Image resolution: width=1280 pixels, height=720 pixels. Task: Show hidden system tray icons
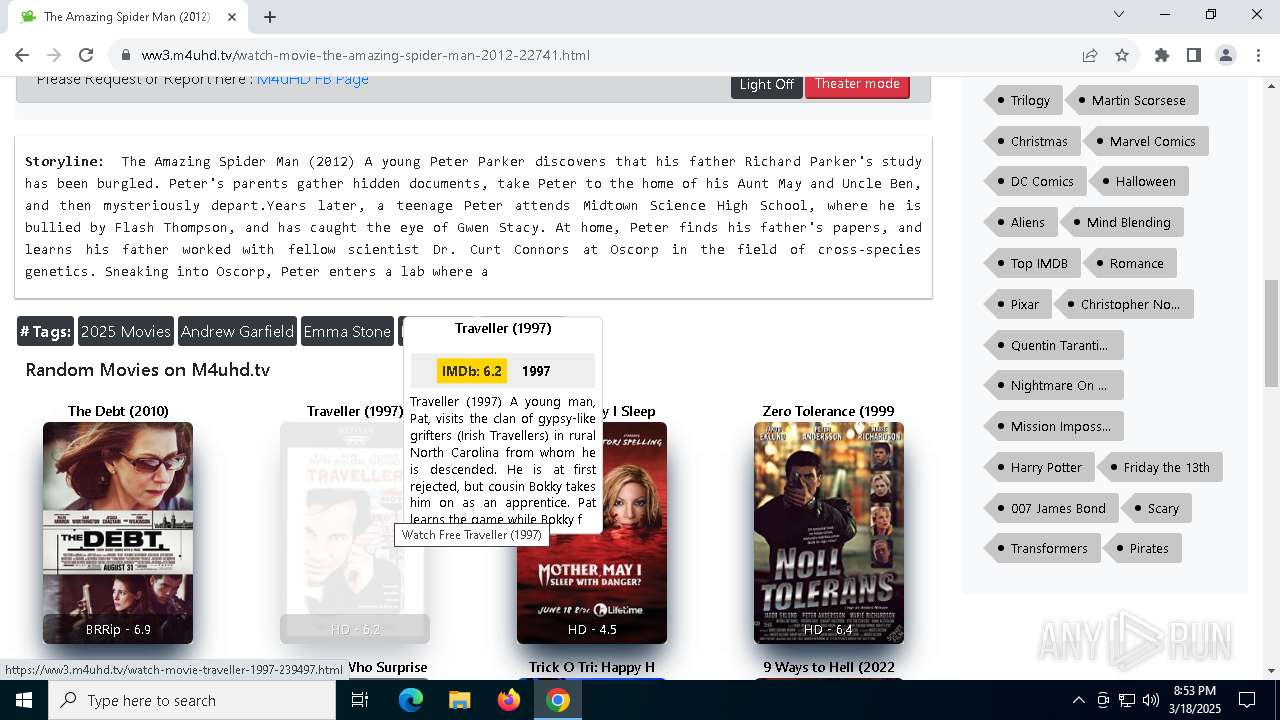tap(1078, 700)
